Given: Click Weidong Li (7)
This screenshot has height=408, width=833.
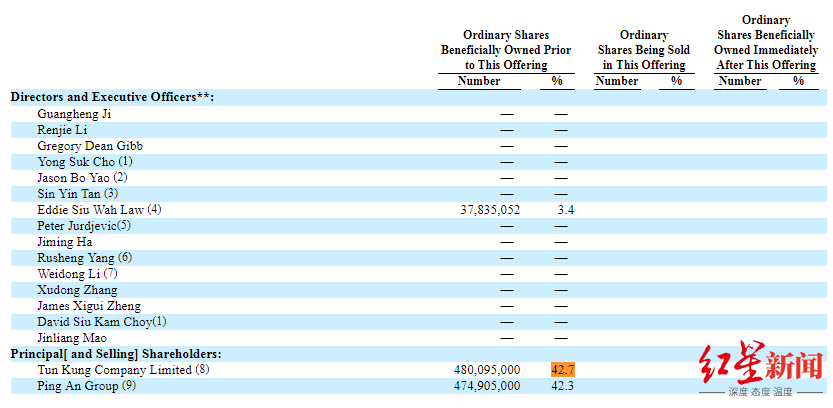Looking at the screenshot, I should pos(78,274).
